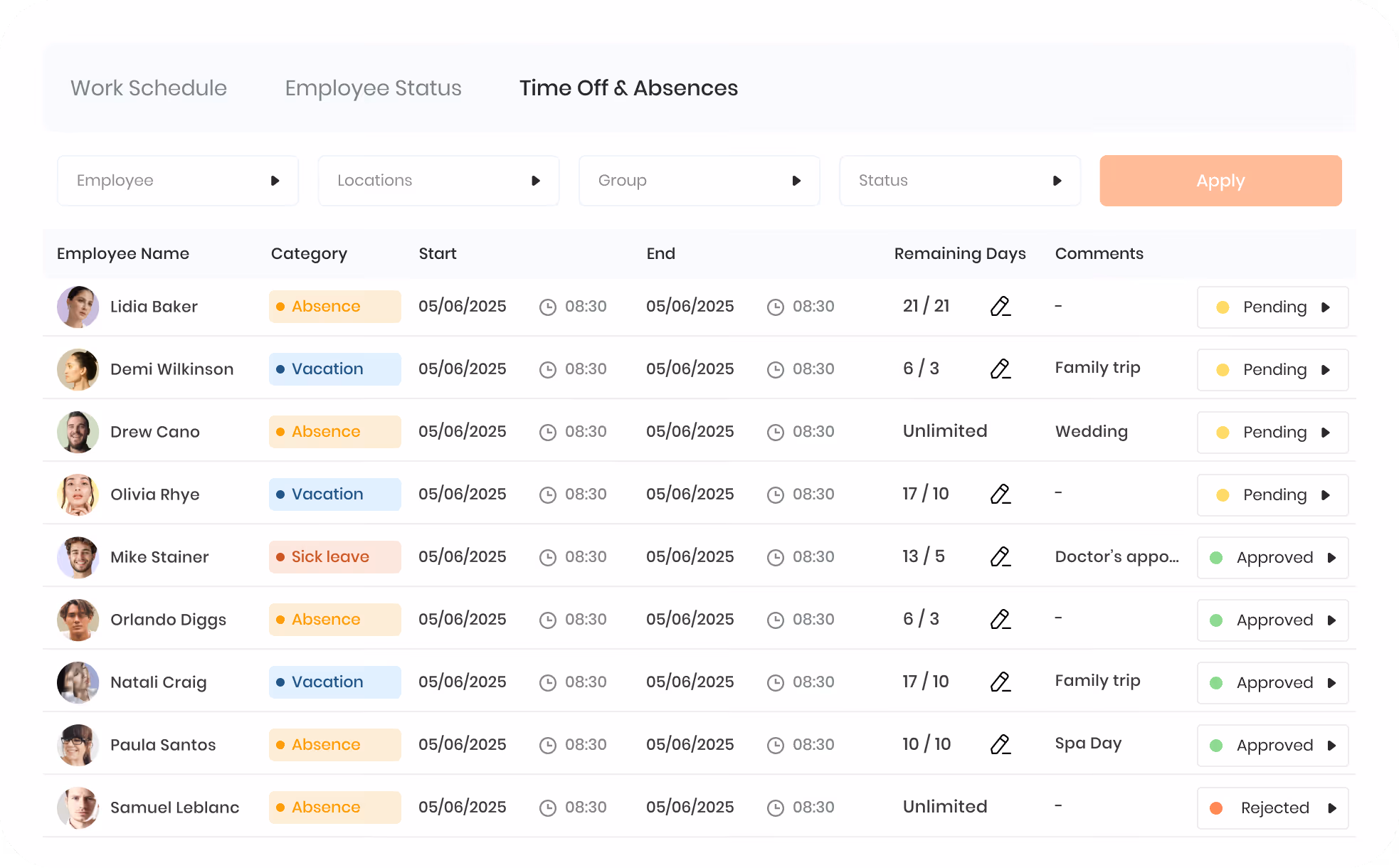The height and width of the screenshot is (868, 1399).
Task: Click the Apply filters button
Action: click(x=1220, y=181)
